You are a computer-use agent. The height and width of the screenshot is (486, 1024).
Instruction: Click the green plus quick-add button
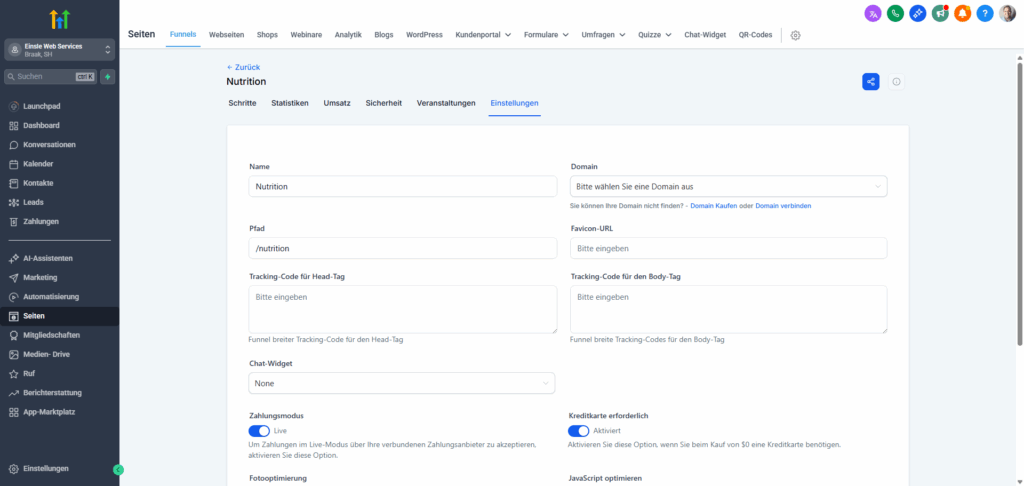coord(107,76)
